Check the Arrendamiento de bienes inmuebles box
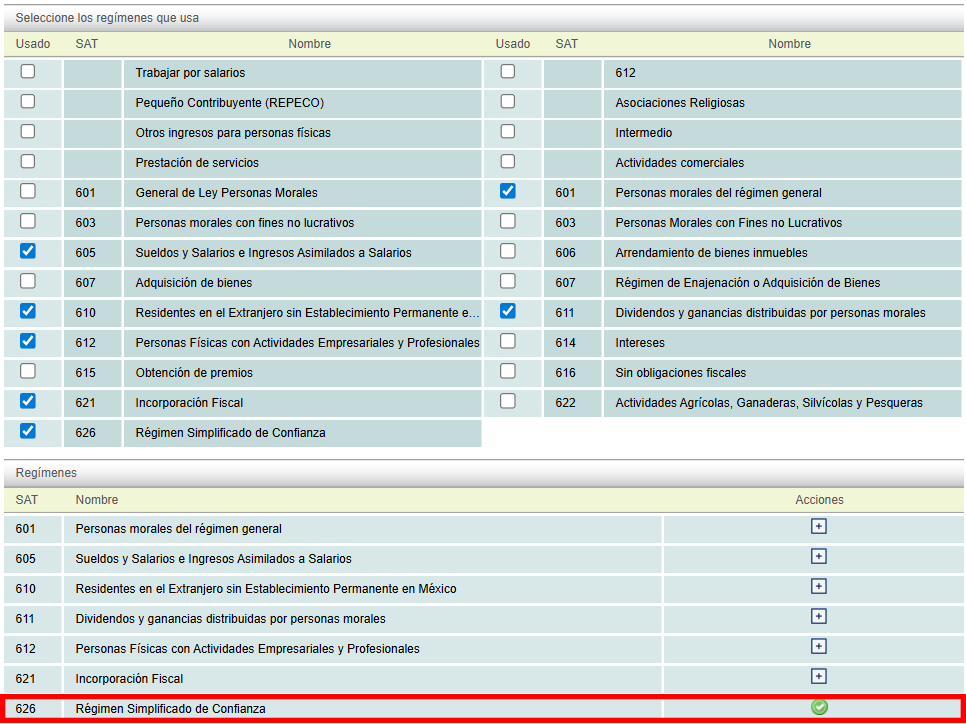The width and height of the screenshot is (966, 724). click(508, 251)
